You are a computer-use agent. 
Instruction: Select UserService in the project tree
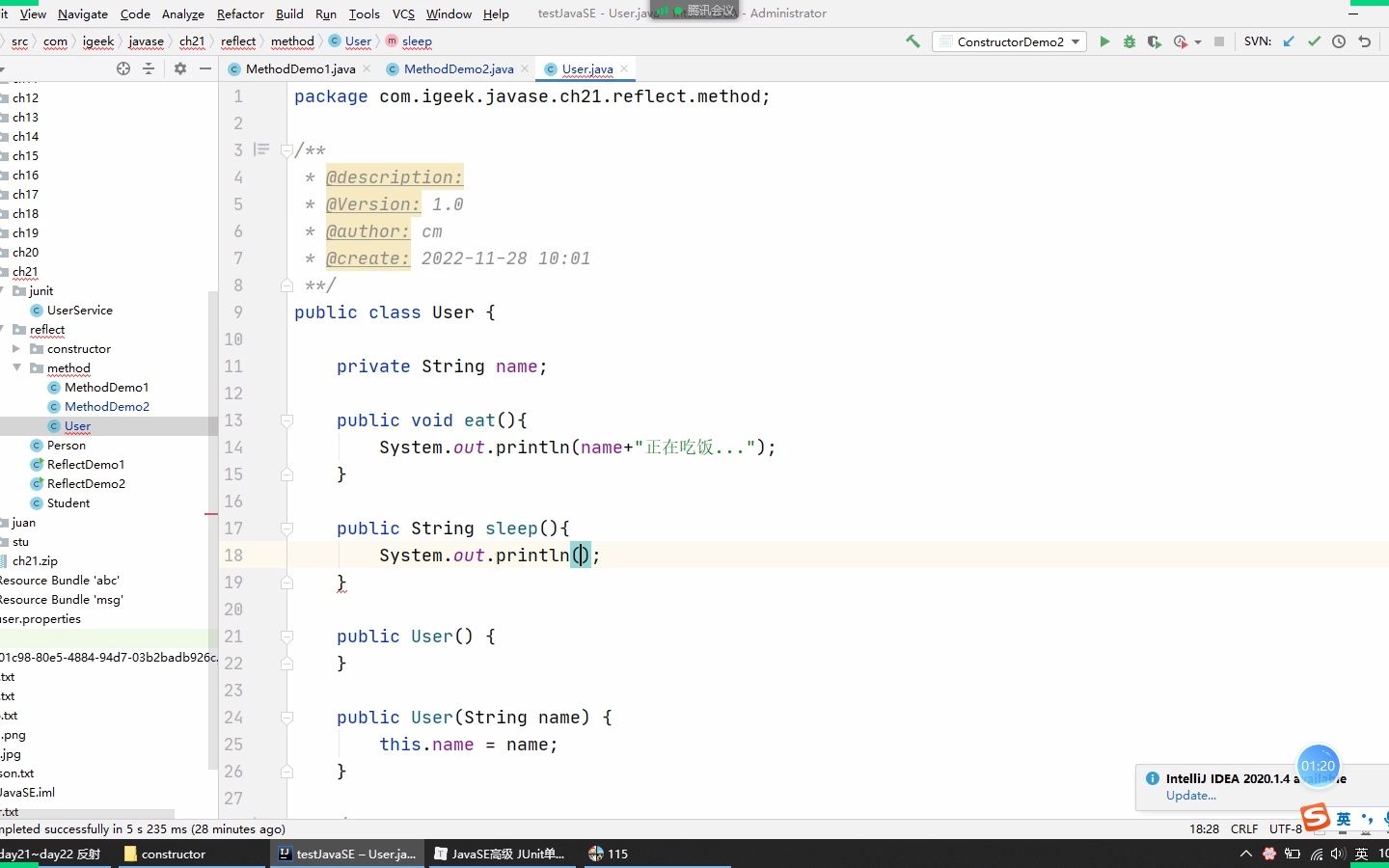click(x=79, y=310)
